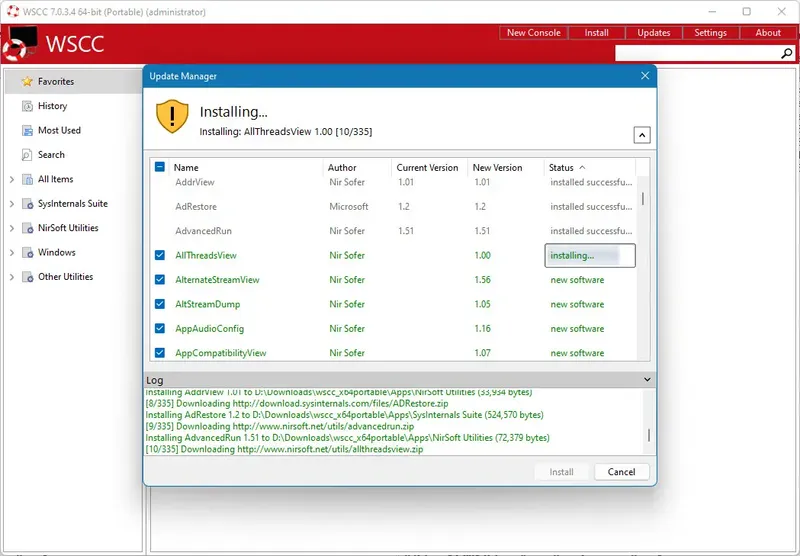The height and width of the screenshot is (556, 800).
Task: Toggle the select-all checkbox in Name header
Action: (160, 167)
